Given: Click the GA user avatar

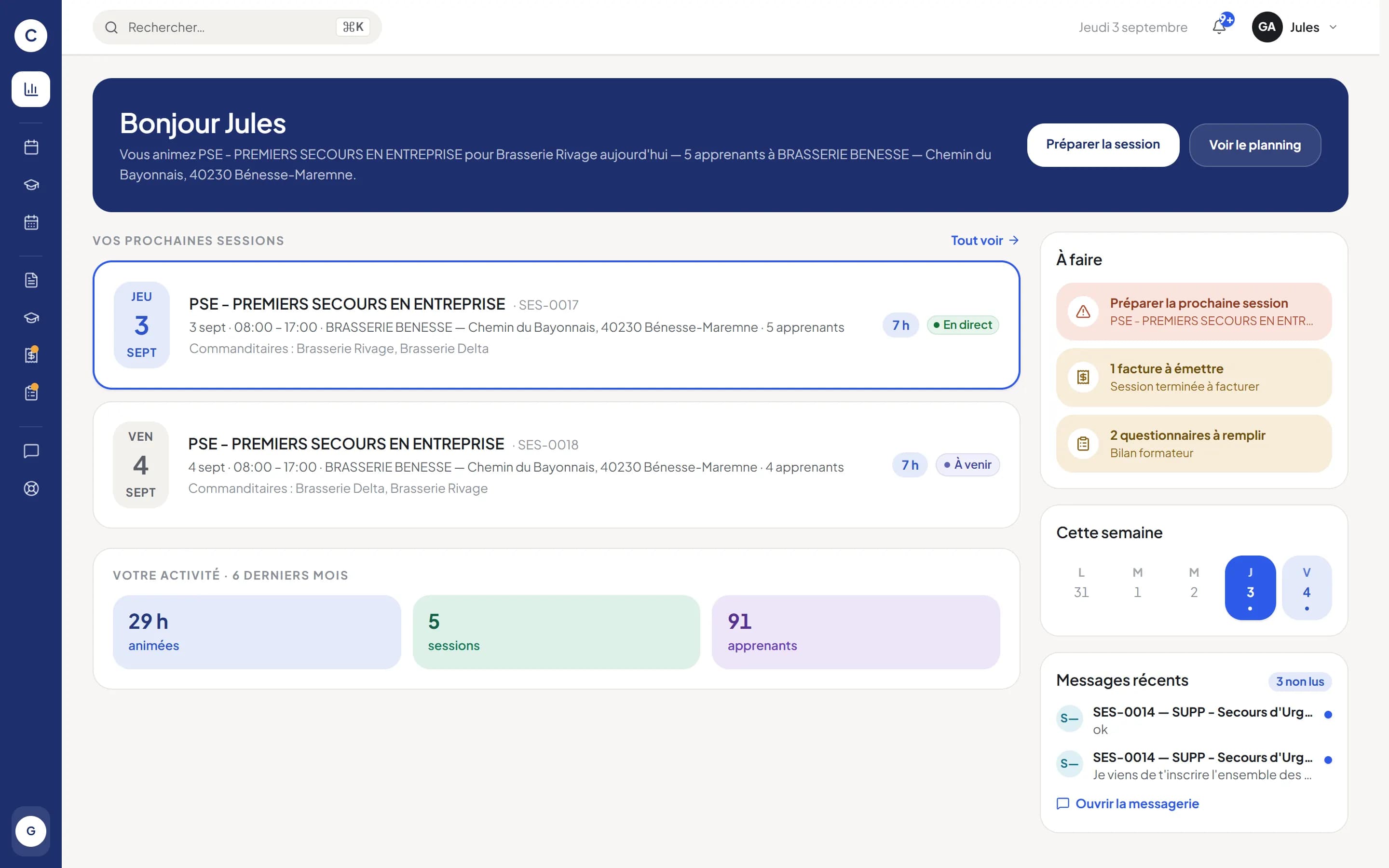Looking at the screenshot, I should pyautogui.click(x=1267, y=27).
